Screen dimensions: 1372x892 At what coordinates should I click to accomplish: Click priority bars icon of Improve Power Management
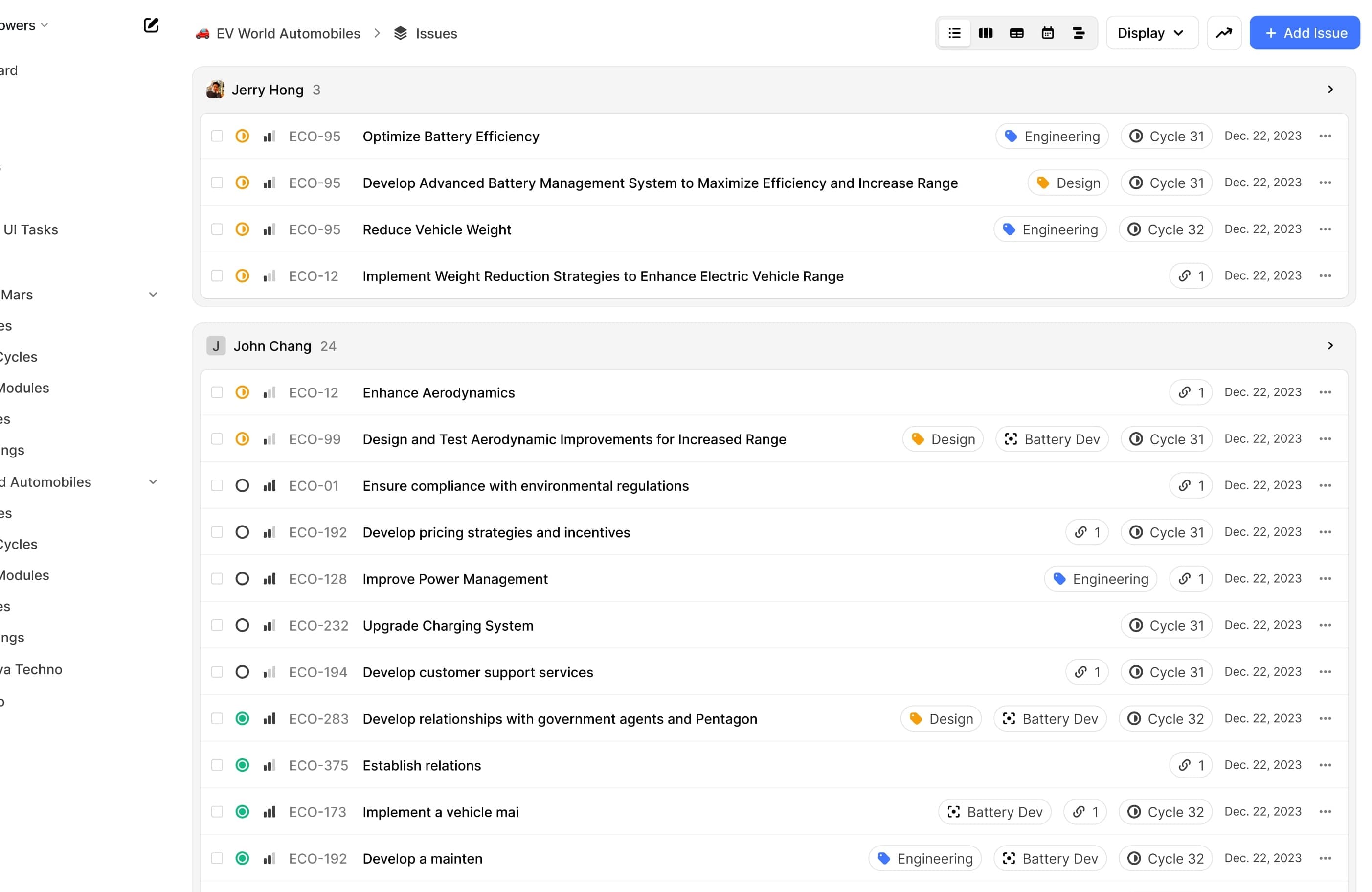pos(269,579)
